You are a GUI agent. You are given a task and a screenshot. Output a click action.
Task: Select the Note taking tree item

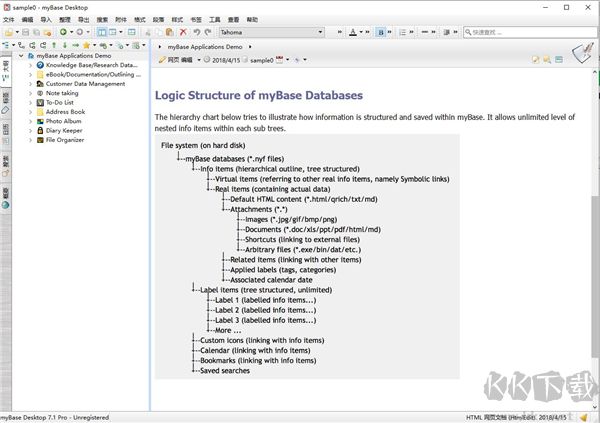(x=62, y=93)
